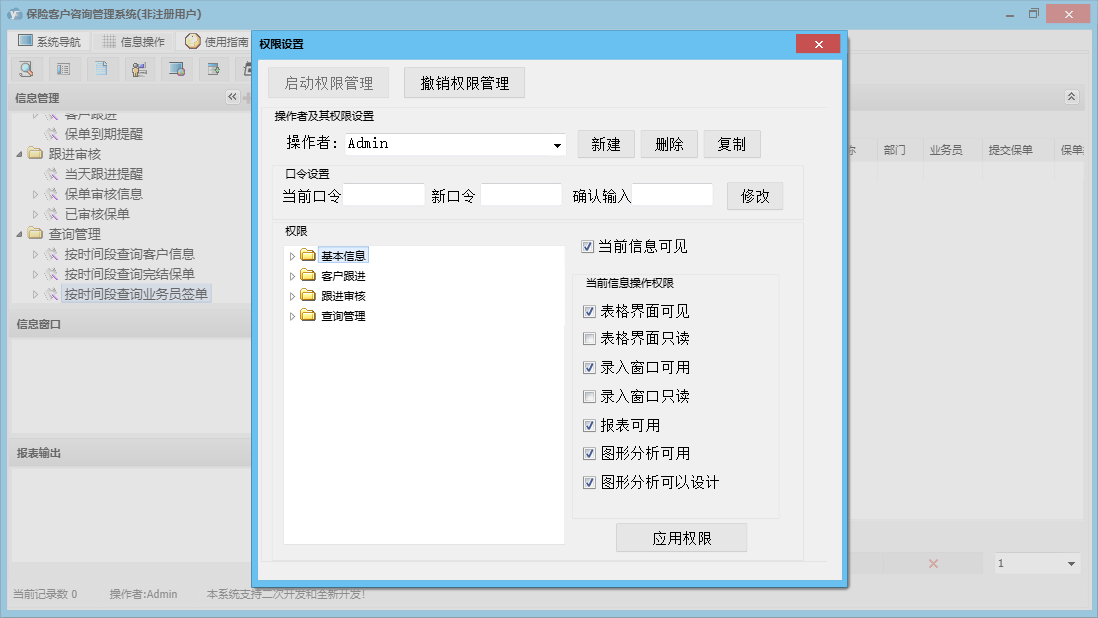Toggle 报表可用 checkbox

589,426
